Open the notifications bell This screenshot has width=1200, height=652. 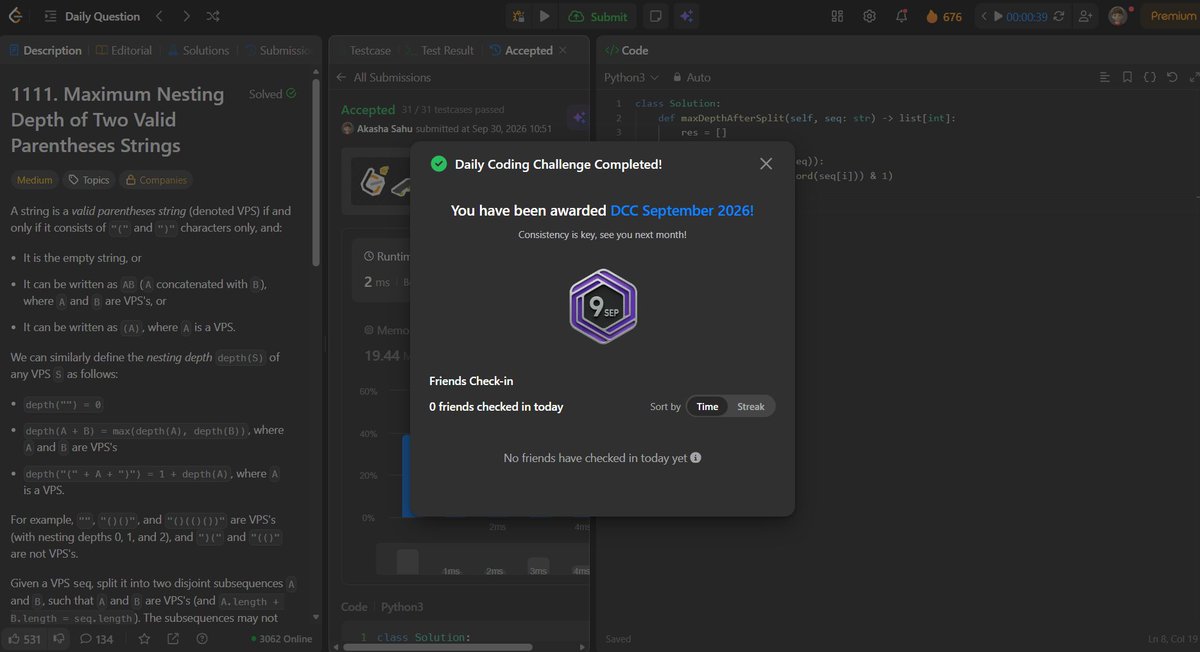902,16
